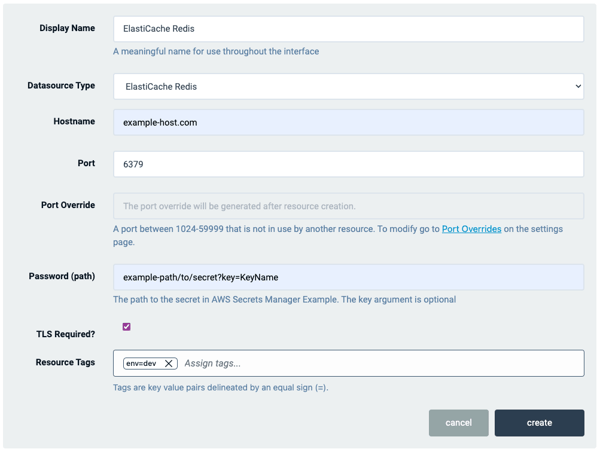
Task: Remove the env=dev tag with its X icon
Action: click(168, 363)
